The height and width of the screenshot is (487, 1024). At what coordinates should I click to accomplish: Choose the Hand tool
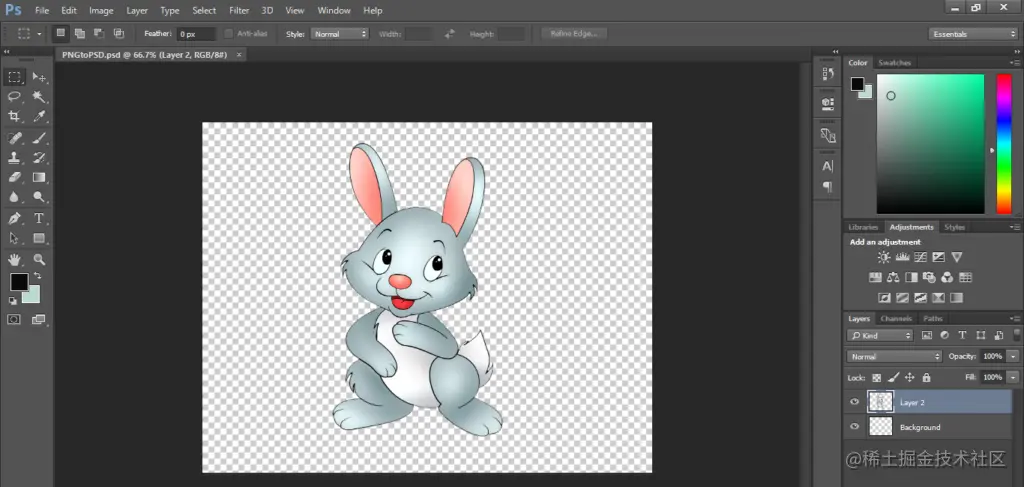(x=15, y=259)
